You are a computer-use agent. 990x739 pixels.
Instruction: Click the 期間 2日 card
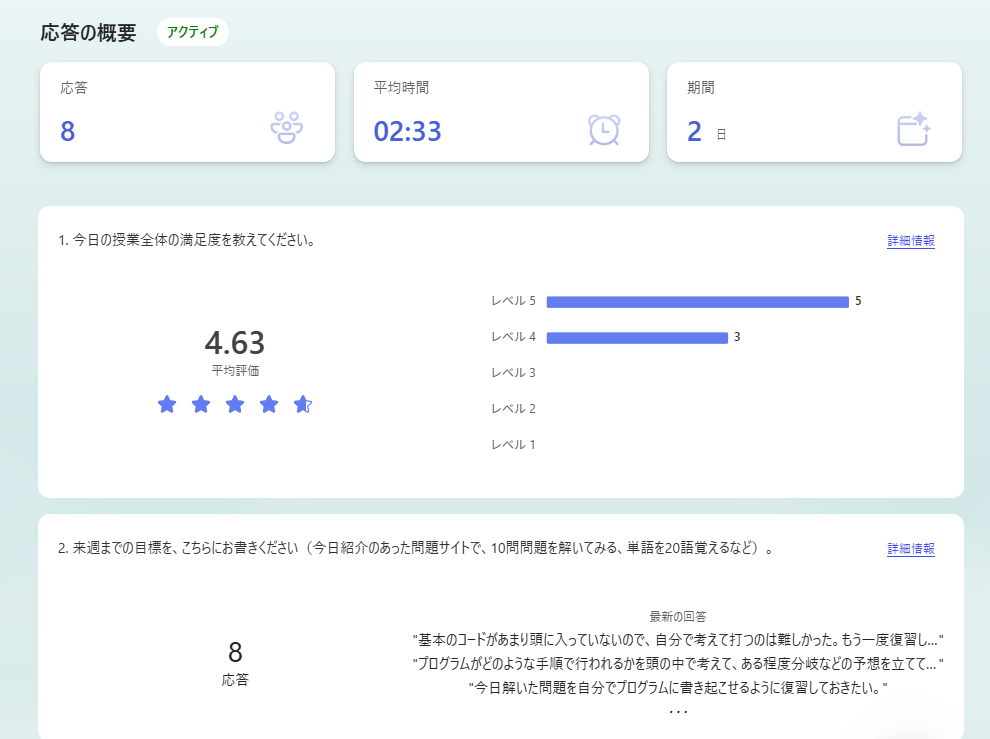(x=814, y=112)
